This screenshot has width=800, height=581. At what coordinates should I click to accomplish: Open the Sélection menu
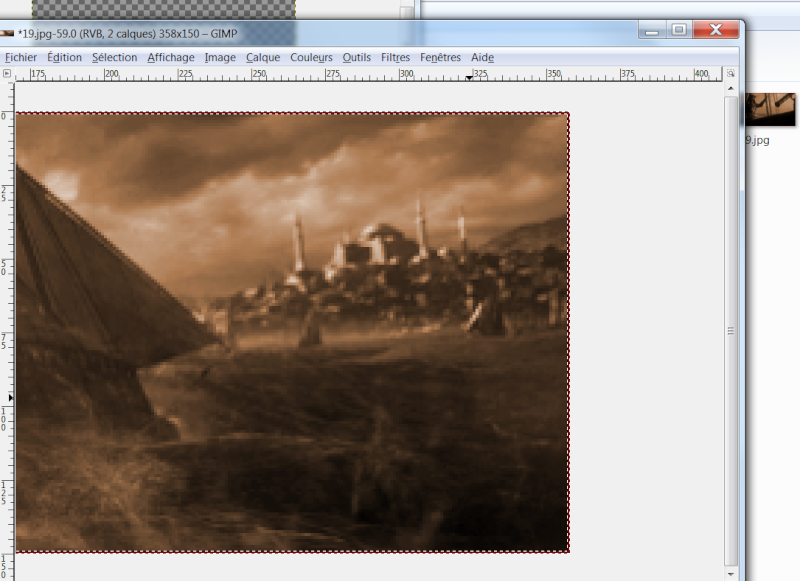coord(114,57)
